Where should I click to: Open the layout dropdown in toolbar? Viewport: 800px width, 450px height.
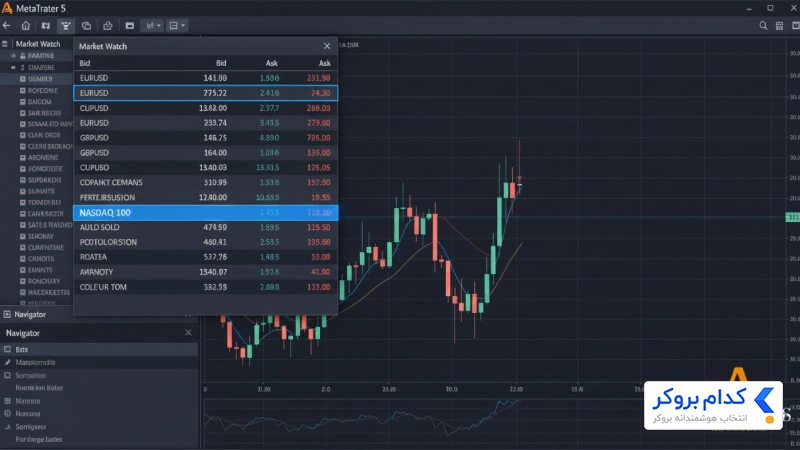click(177, 26)
